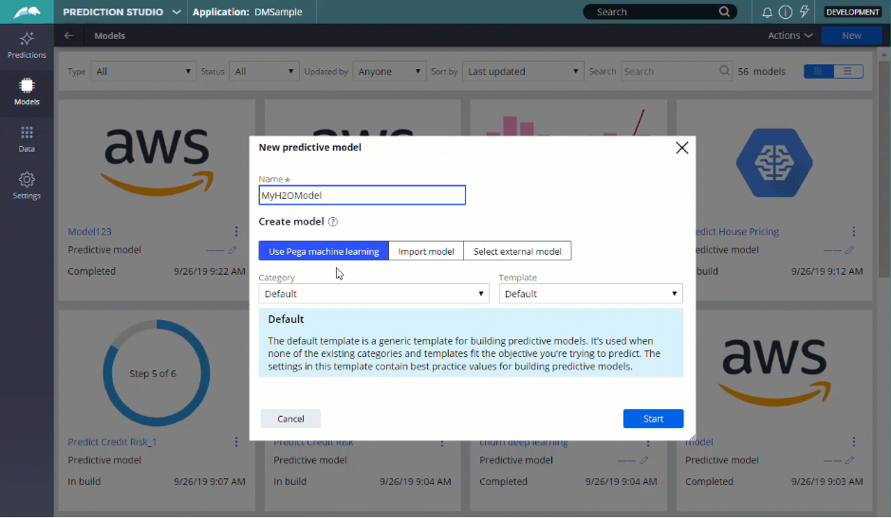
Task: Click the info circle icon in header
Action: click(x=785, y=12)
